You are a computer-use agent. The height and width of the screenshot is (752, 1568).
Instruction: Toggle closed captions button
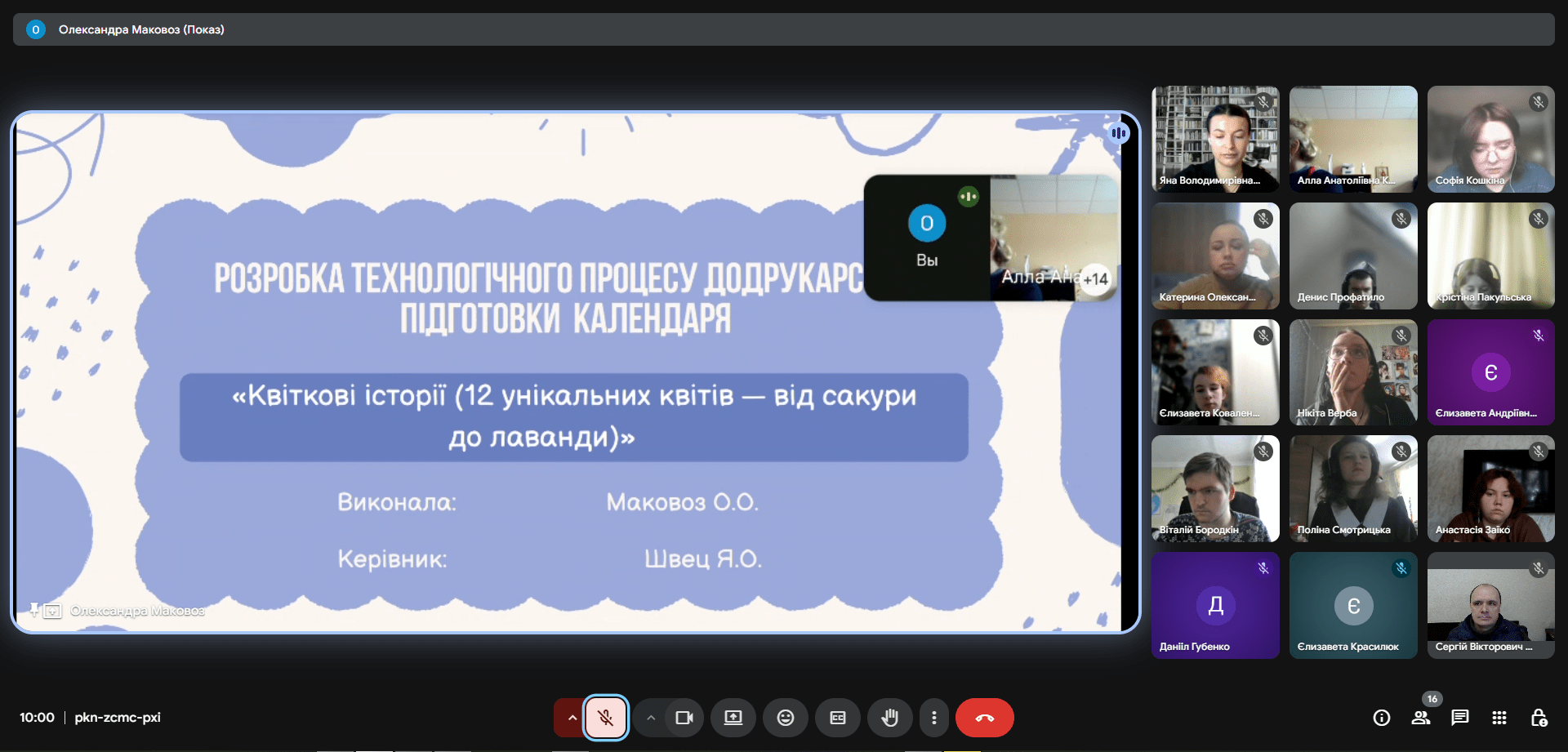click(x=838, y=718)
